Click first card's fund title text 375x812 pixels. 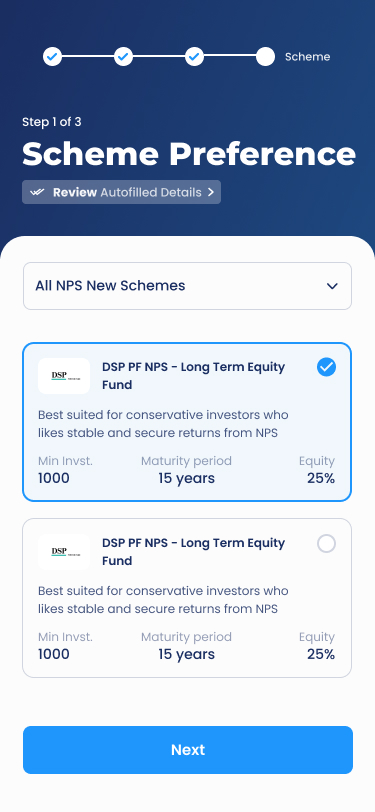pyautogui.click(x=194, y=376)
